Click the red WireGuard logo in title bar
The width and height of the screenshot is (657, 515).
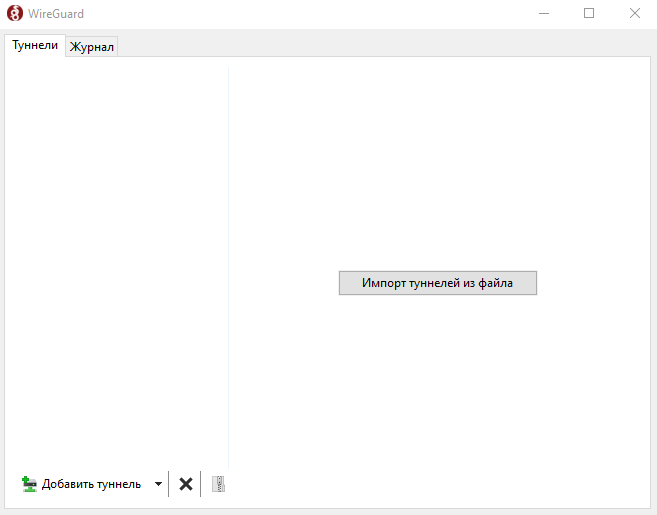click(x=15, y=14)
